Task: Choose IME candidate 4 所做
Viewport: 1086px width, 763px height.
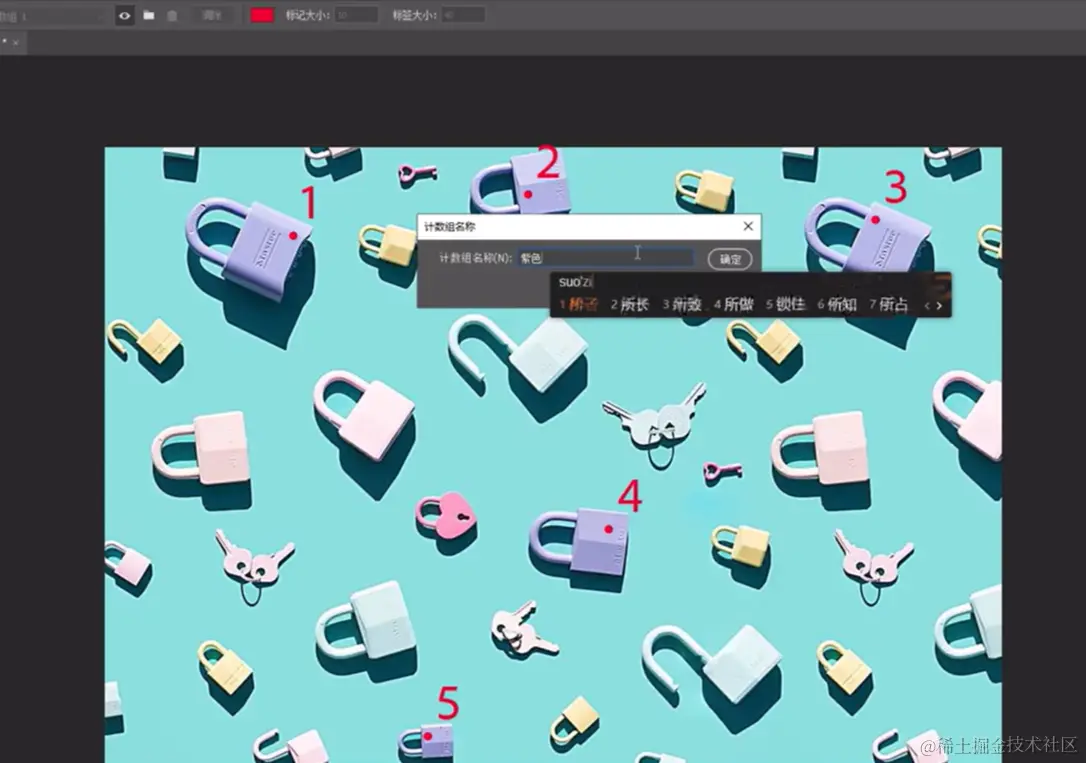Action: pos(733,304)
